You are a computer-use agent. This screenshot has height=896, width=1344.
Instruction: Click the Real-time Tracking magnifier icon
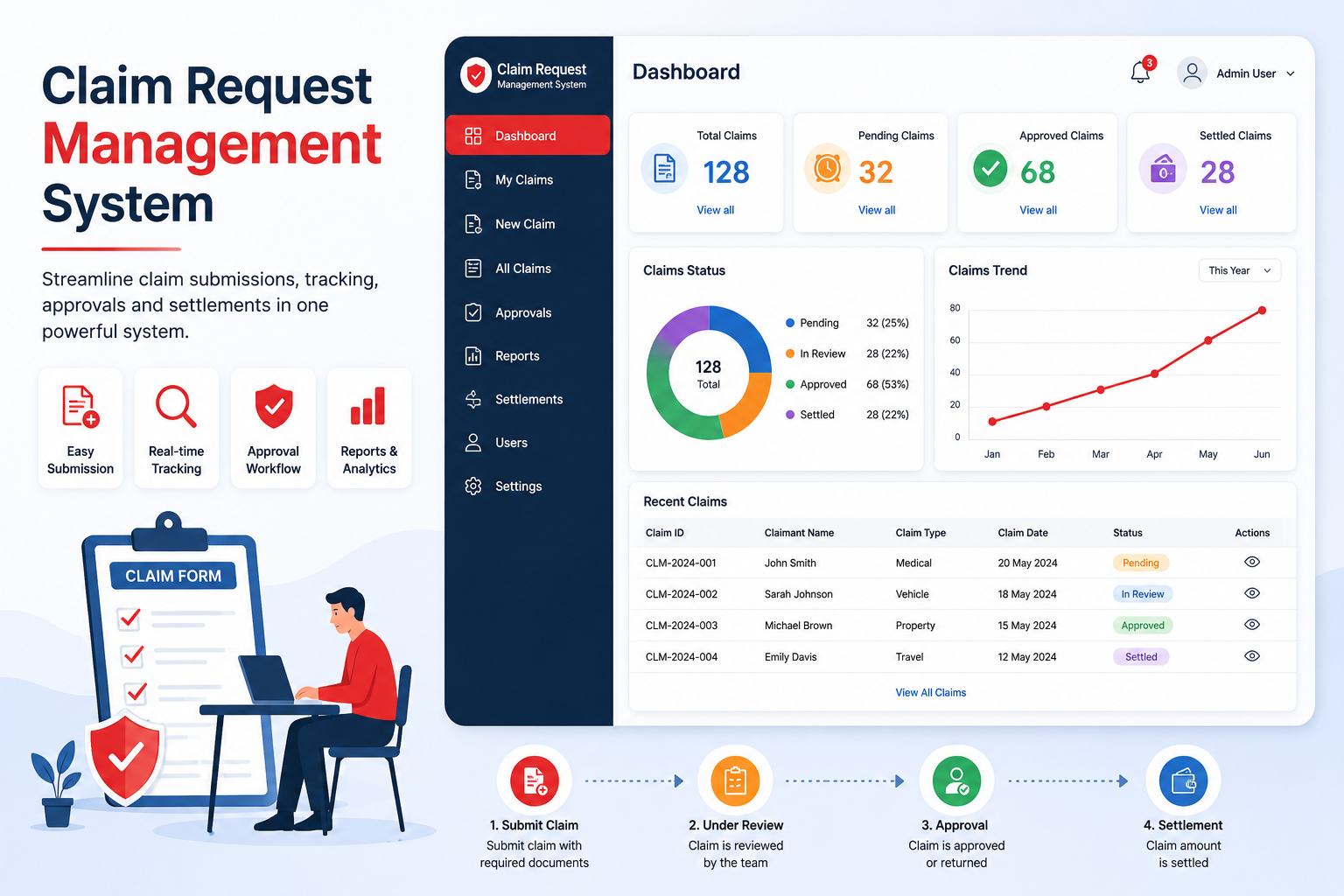pos(176,407)
